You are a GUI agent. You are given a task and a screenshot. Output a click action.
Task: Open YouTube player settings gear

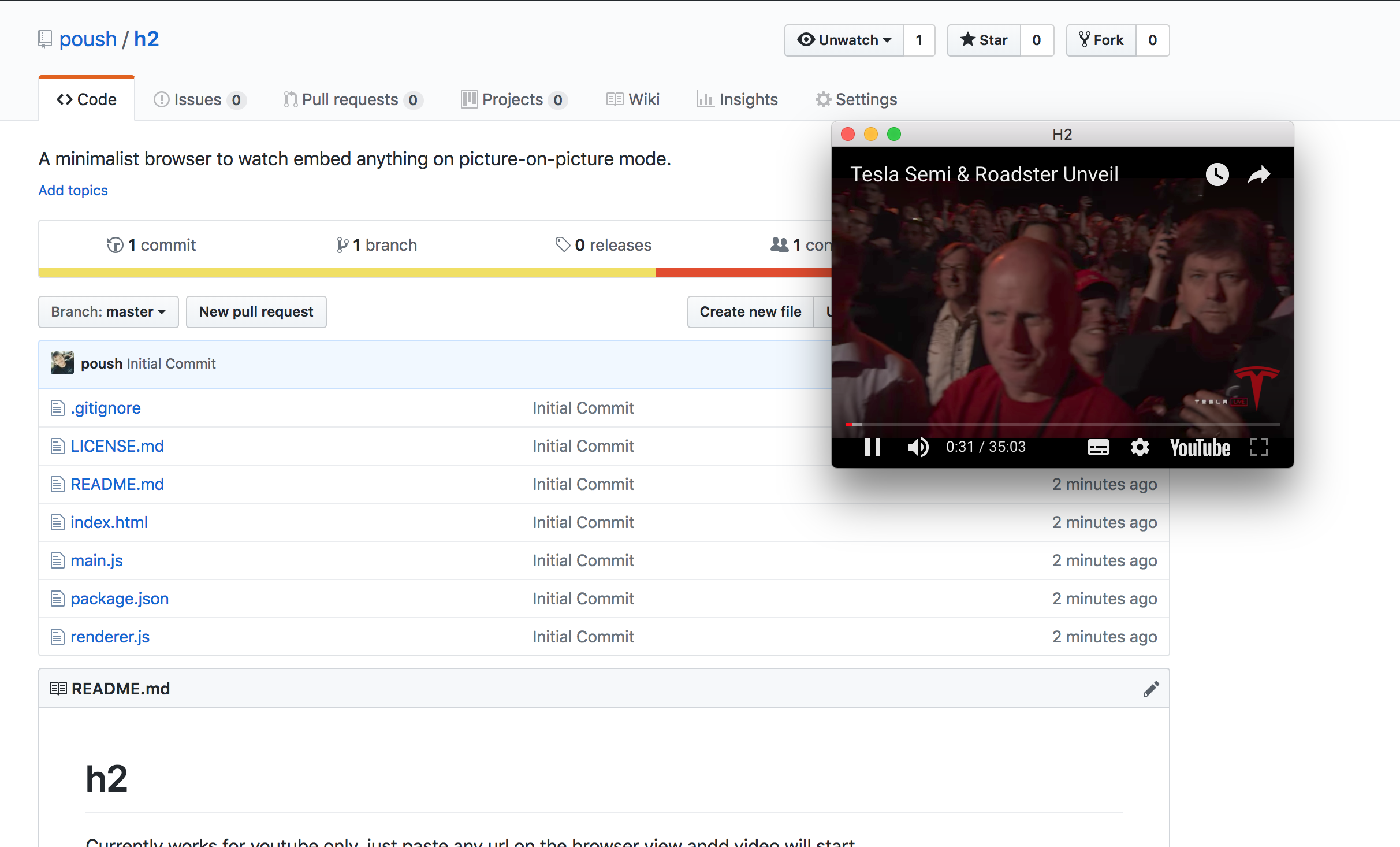(1140, 448)
